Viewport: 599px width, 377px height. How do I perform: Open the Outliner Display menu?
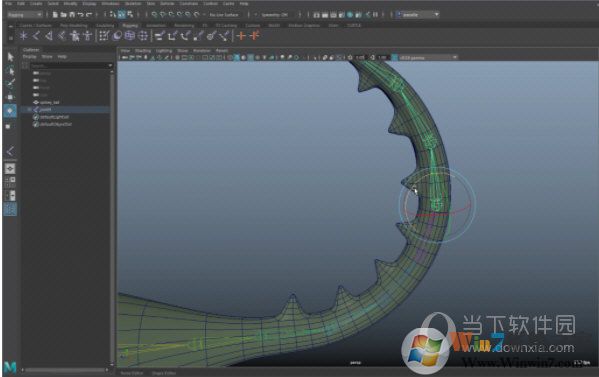click(29, 57)
